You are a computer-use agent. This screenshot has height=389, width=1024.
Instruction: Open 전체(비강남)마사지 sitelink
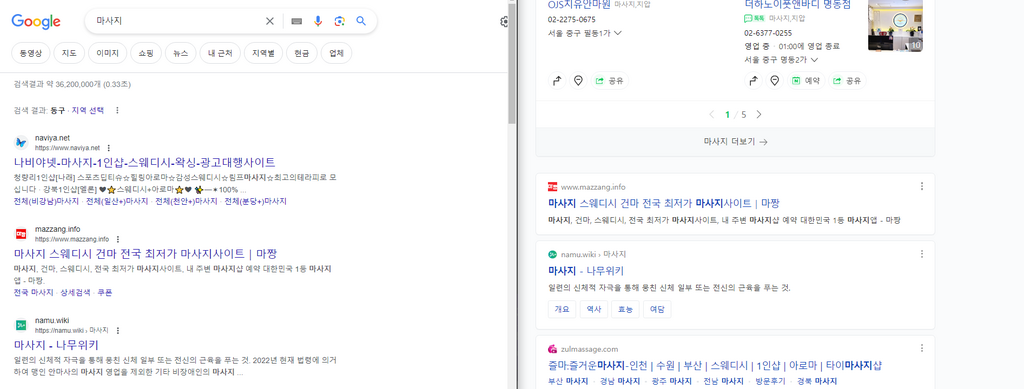pos(46,202)
